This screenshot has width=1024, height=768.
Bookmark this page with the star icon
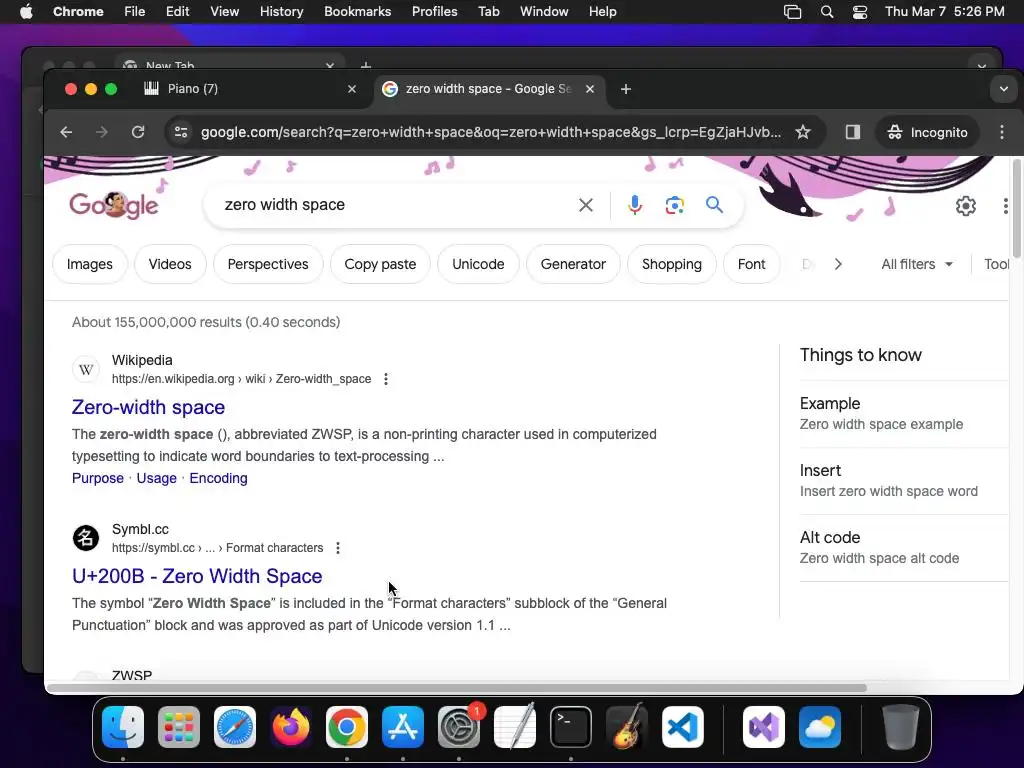click(x=803, y=132)
